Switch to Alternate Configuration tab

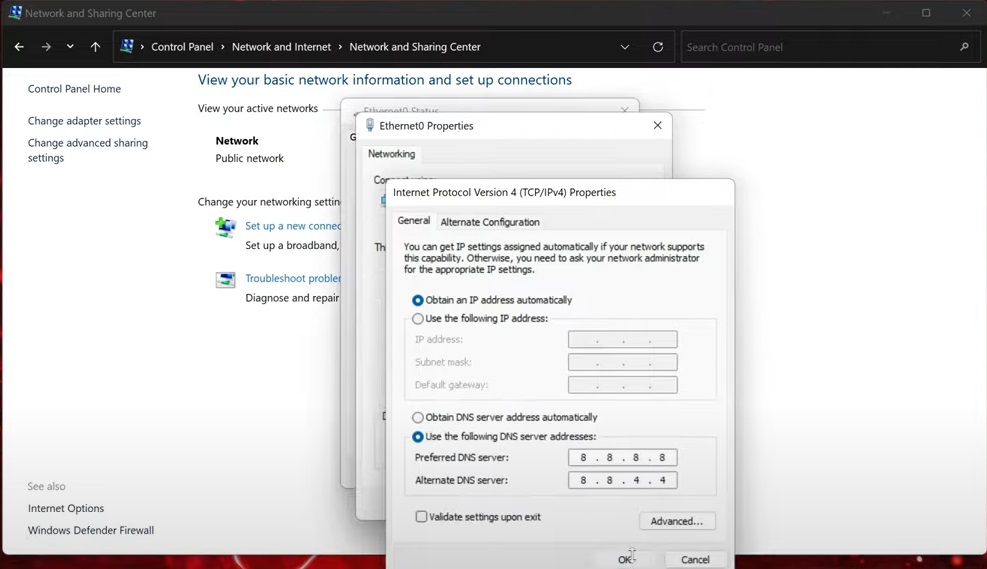[490, 222]
